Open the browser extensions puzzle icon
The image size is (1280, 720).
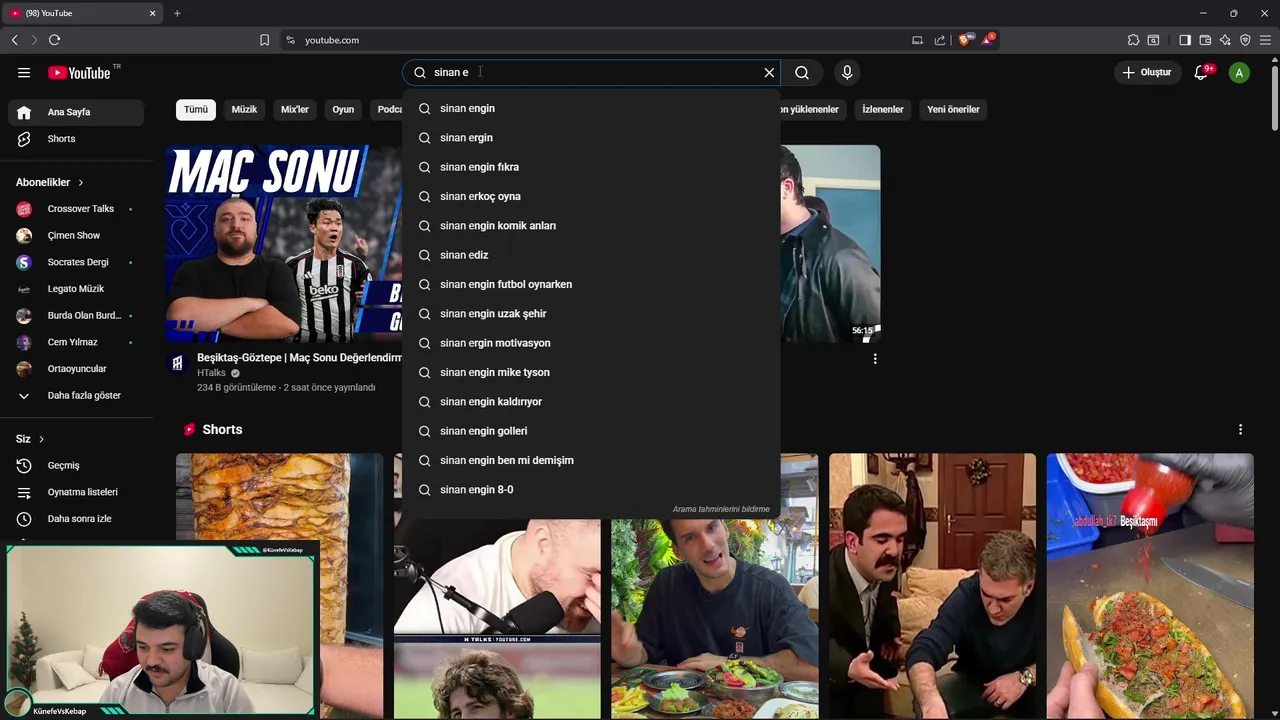[1133, 40]
